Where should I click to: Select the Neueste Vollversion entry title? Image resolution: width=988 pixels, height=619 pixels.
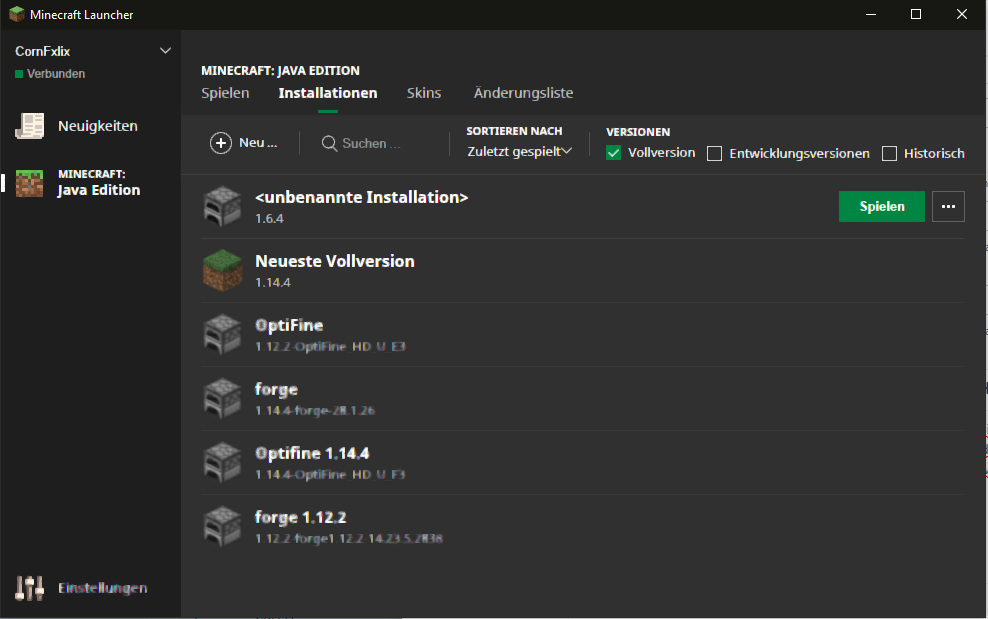click(x=335, y=262)
